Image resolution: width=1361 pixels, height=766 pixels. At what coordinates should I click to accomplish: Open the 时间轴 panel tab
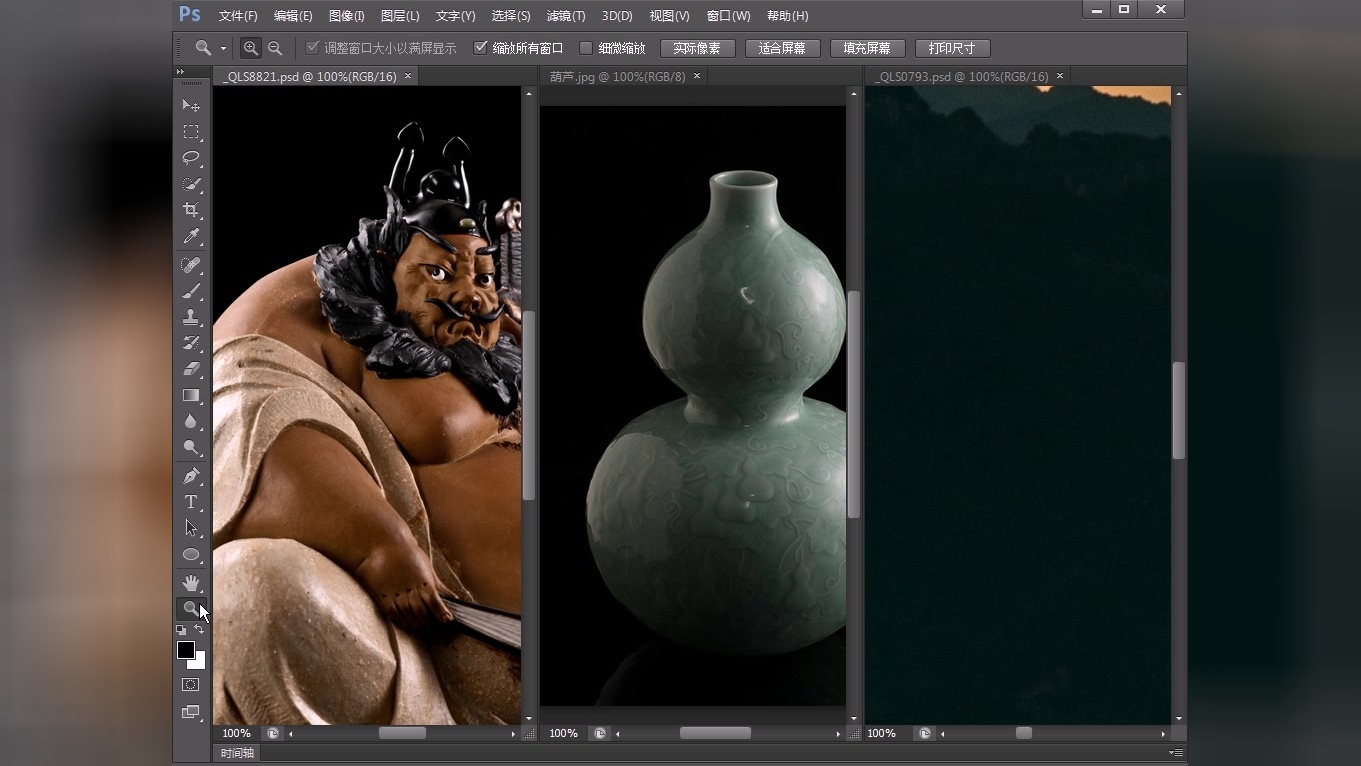[237, 753]
